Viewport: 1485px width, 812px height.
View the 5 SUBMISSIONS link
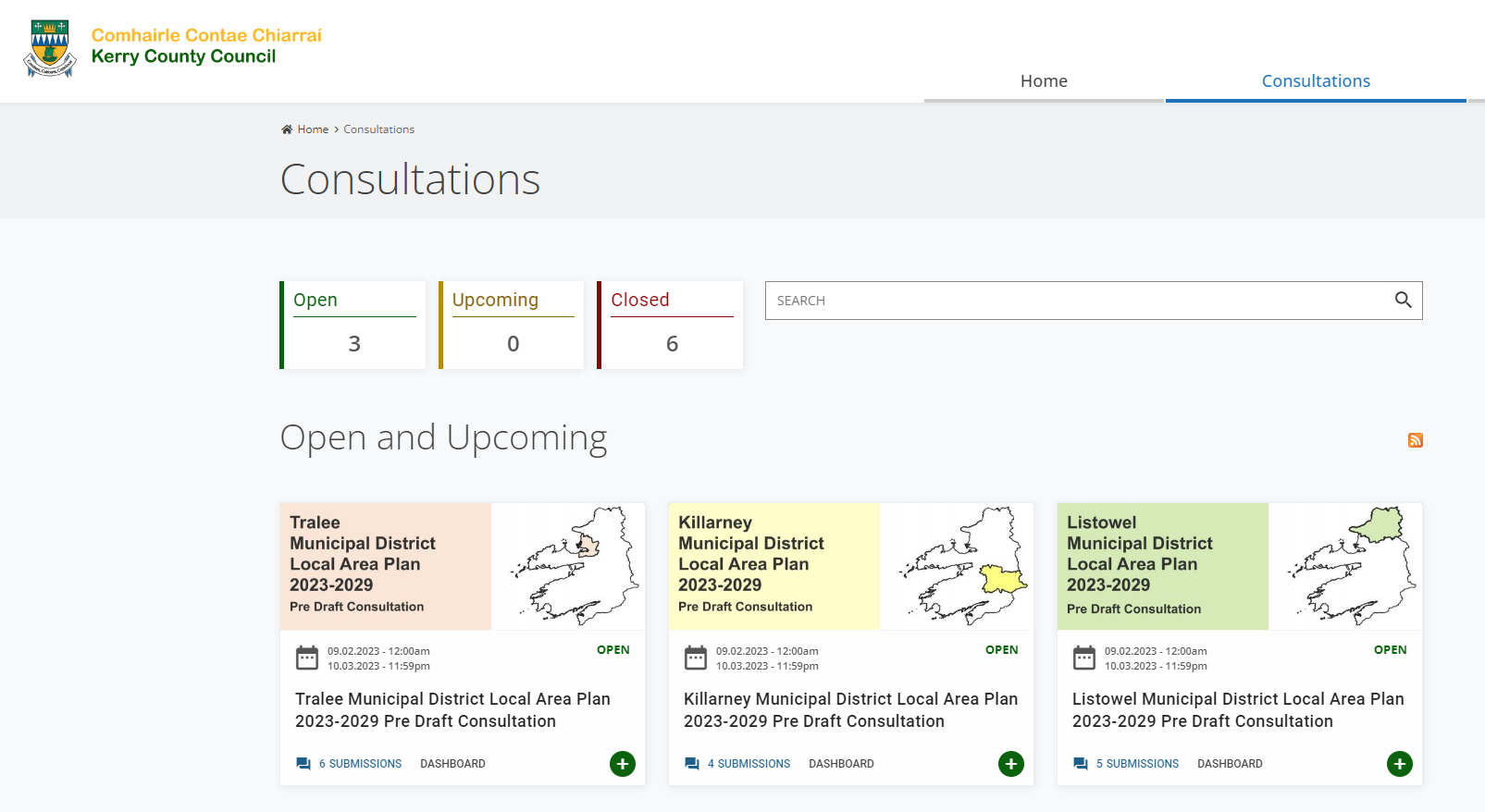point(1138,764)
